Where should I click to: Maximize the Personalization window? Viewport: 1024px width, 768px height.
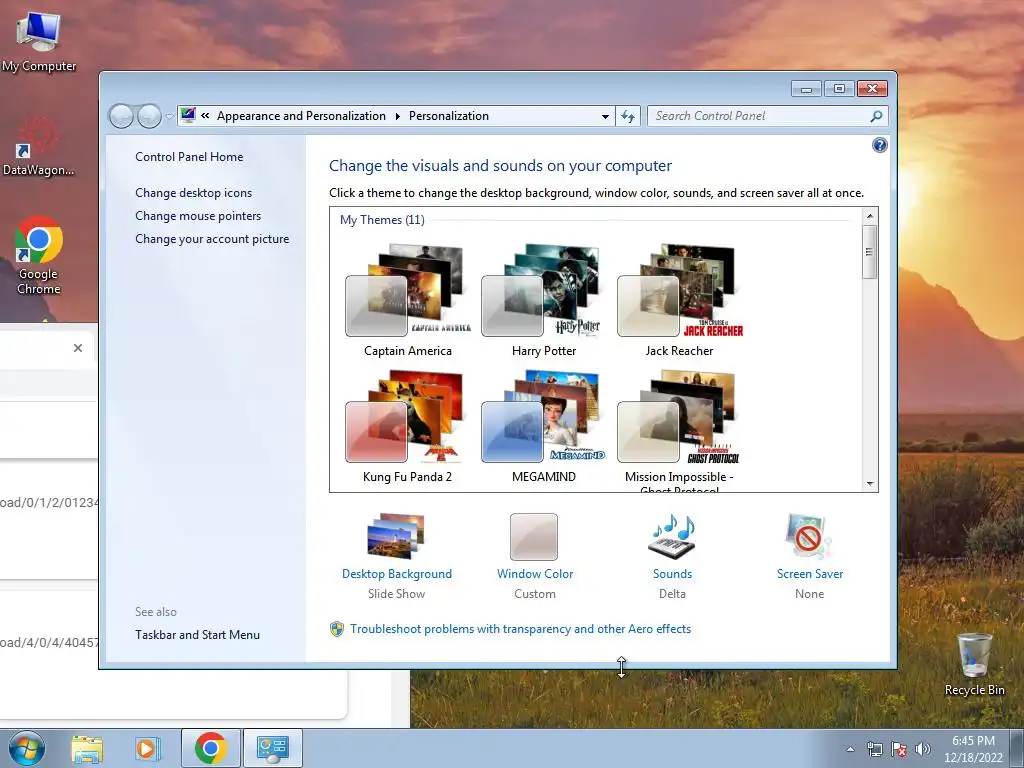(x=839, y=89)
